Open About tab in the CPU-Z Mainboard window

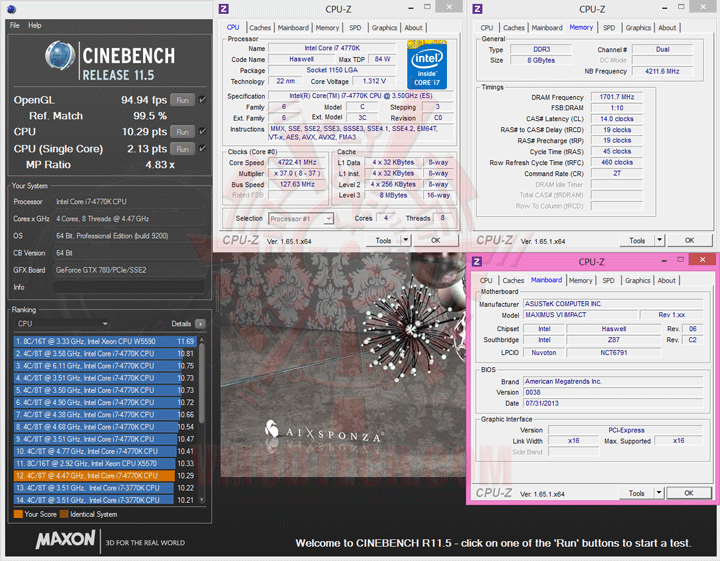click(666, 280)
